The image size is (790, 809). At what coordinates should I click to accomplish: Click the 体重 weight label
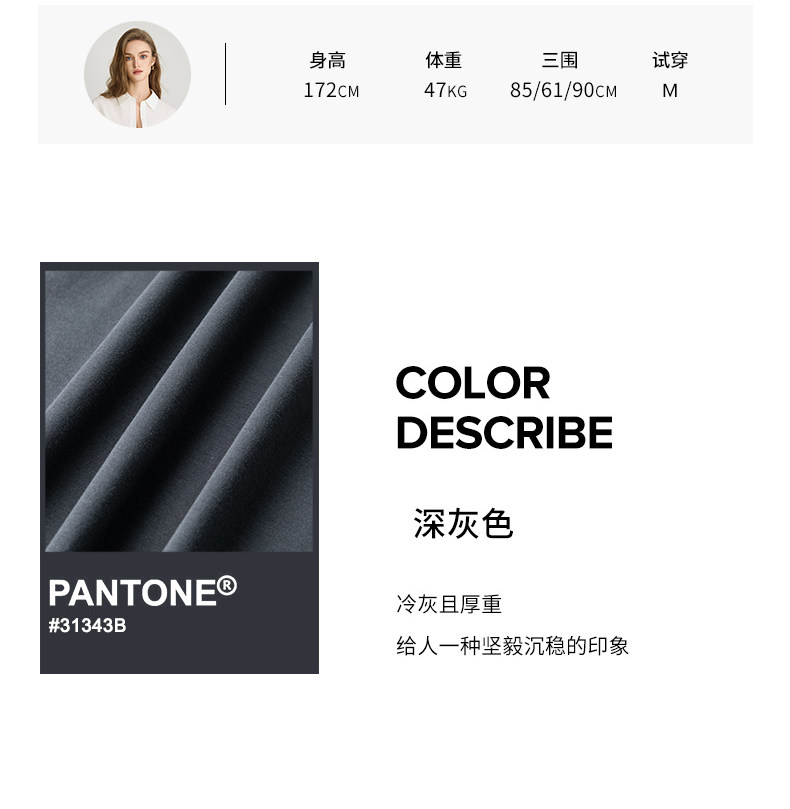pyautogui.click(x=443, y=60)
